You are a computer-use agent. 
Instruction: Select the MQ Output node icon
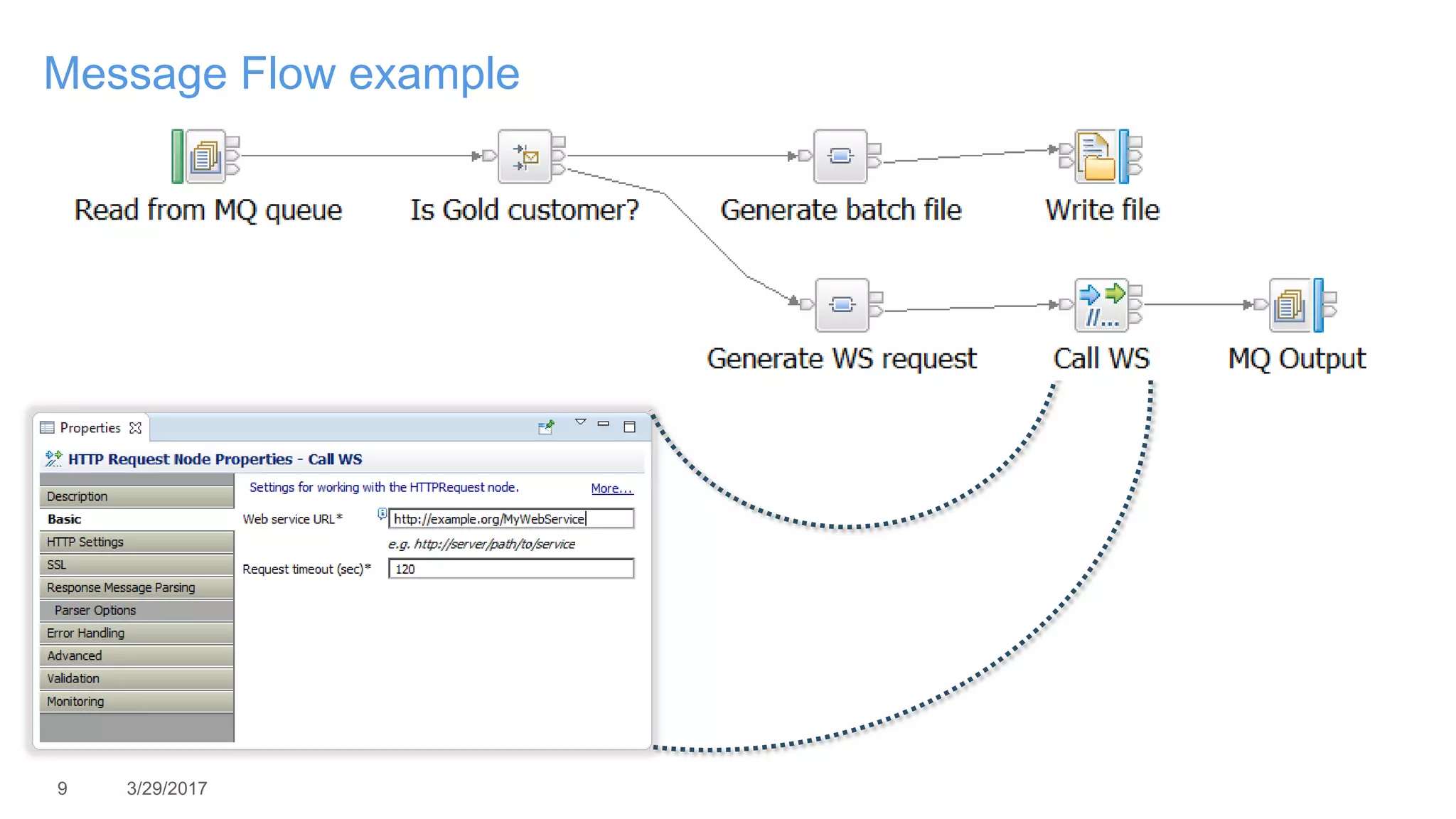(x=1290, y=305)
